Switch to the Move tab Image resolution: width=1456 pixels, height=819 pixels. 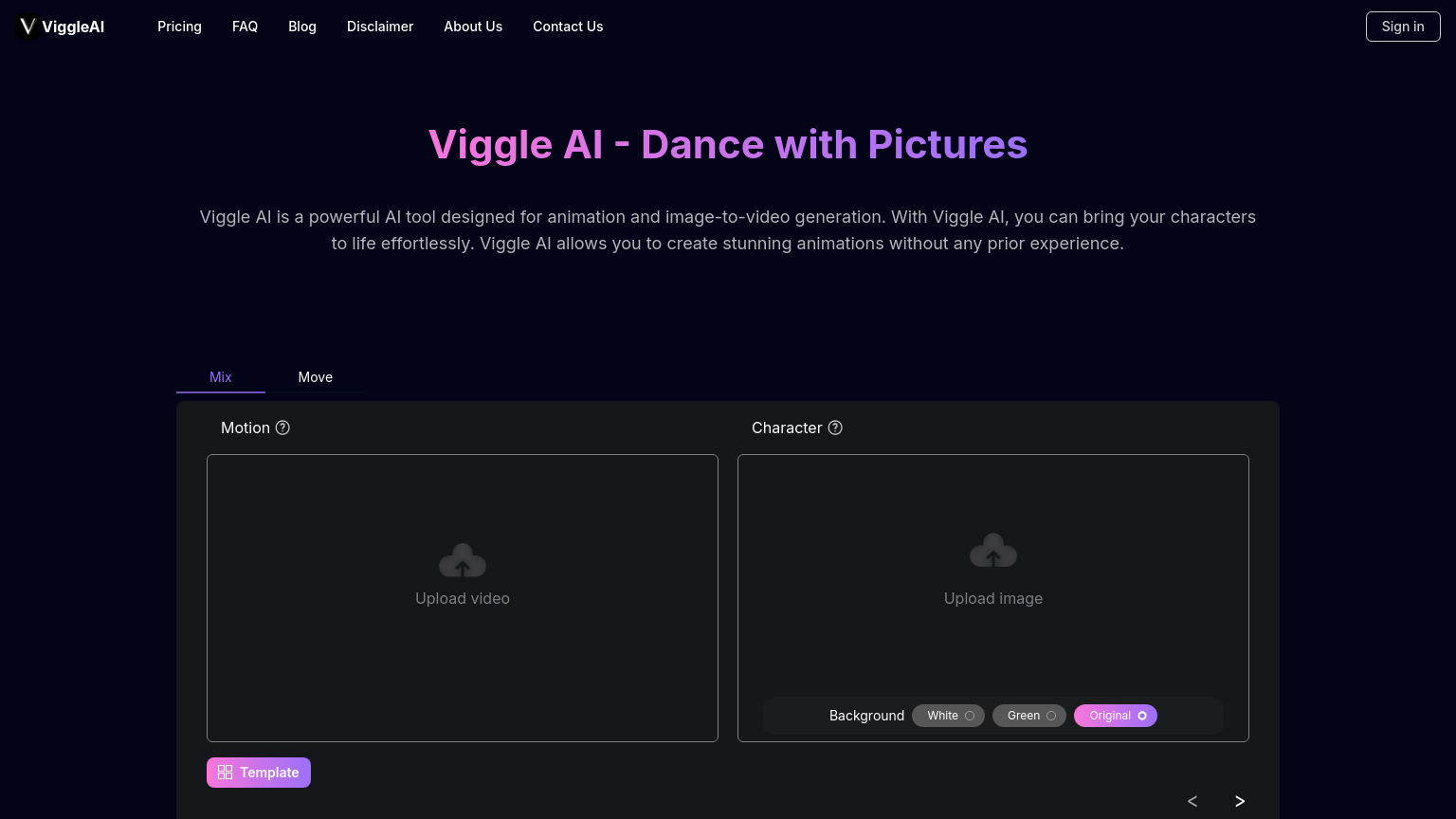(315, 376)
